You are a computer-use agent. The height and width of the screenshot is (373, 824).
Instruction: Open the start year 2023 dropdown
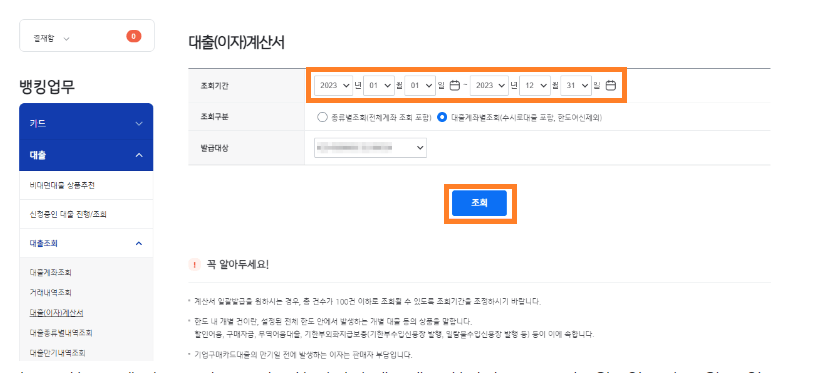[333, 85]
